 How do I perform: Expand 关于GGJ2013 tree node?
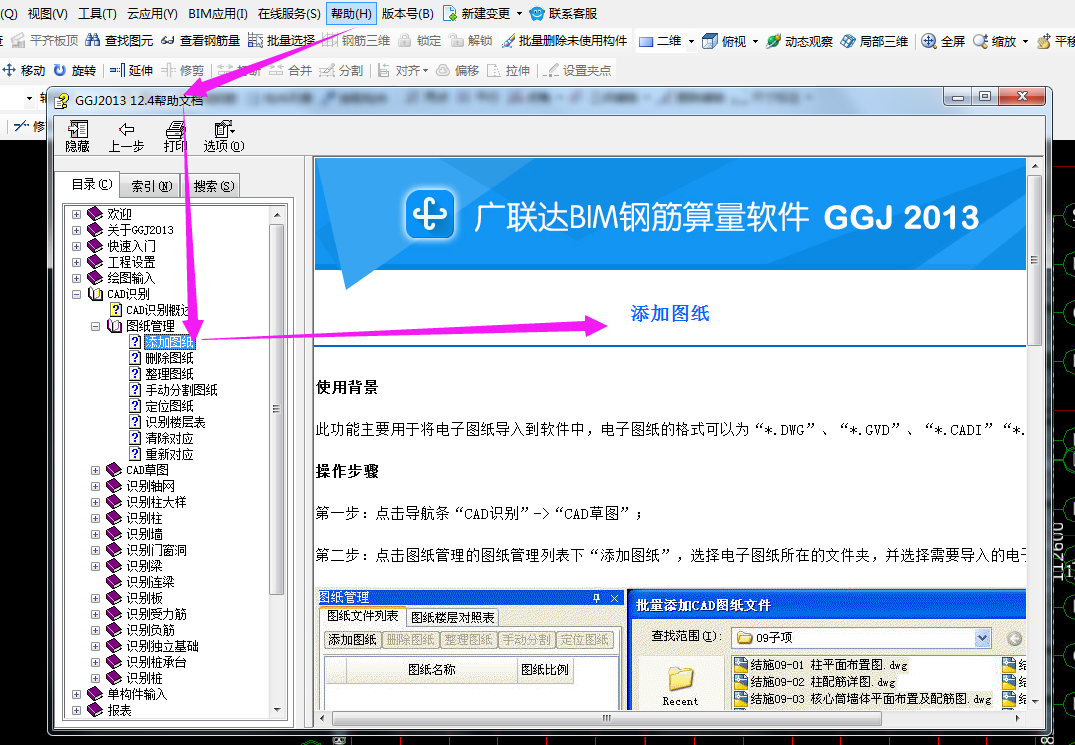77,230
